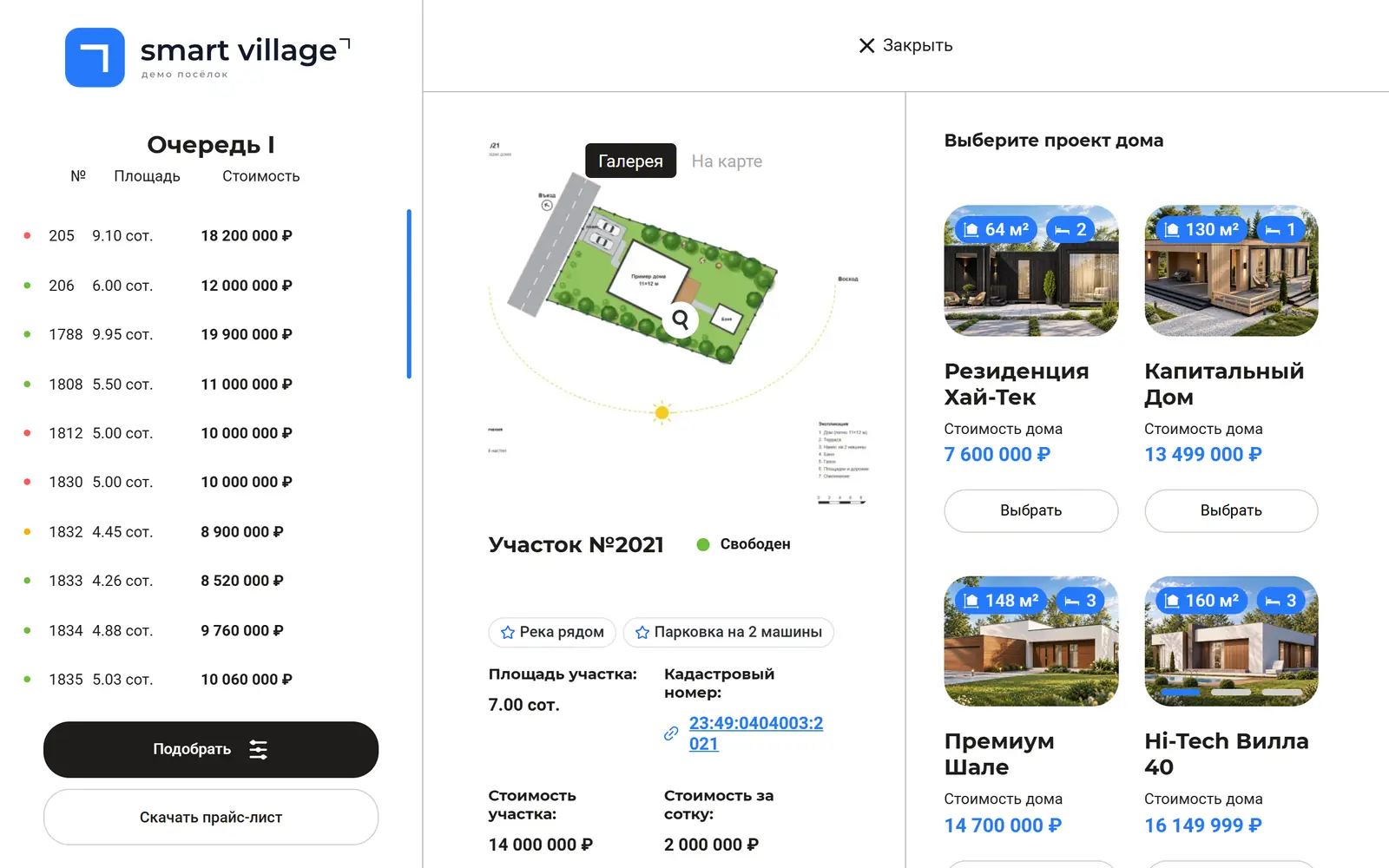Open the Капитальный Дом house thumbnail
The image size is (1389, 868).
pos(1231,271)
